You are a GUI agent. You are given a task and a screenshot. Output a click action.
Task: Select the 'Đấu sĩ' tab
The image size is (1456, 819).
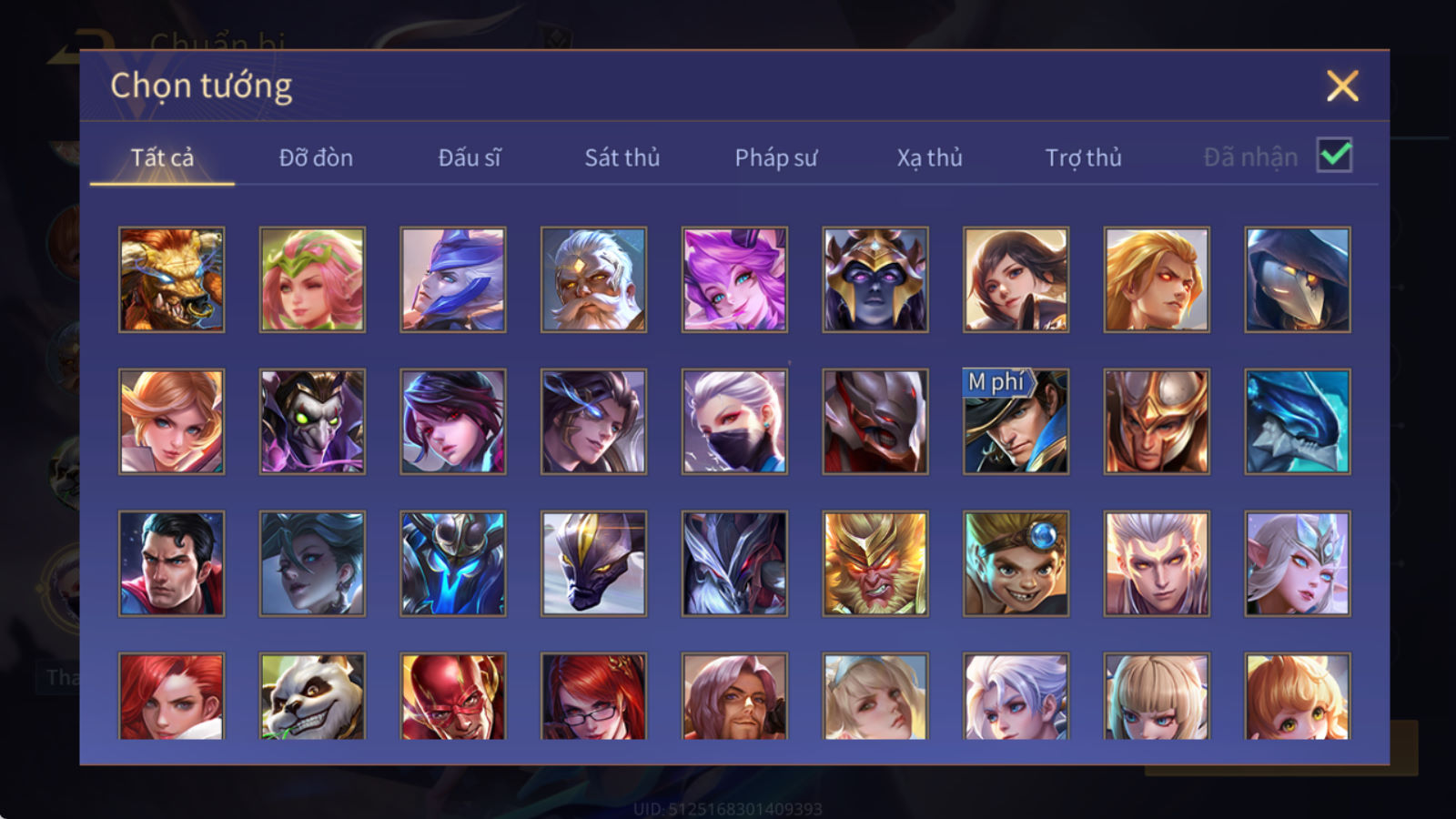click(x=470, y=157)
